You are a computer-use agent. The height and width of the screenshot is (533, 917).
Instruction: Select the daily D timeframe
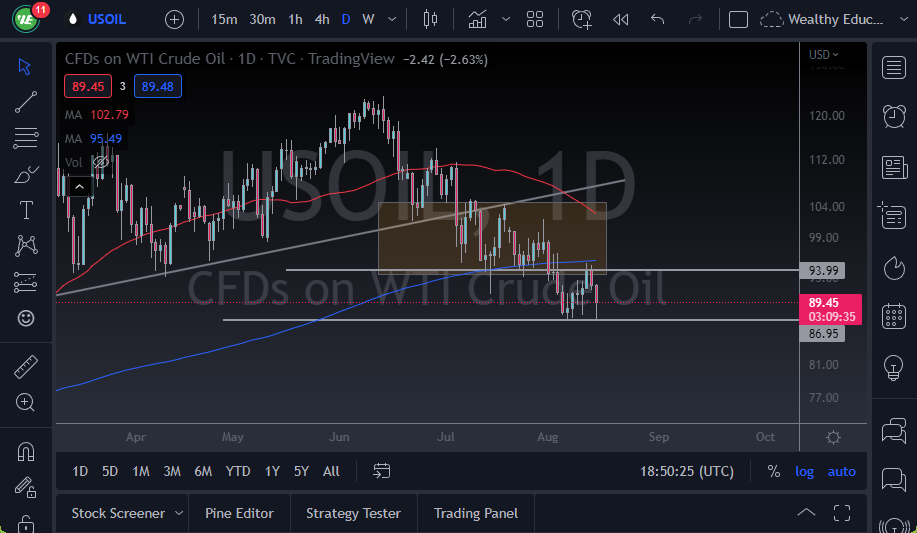coord(346,19)
